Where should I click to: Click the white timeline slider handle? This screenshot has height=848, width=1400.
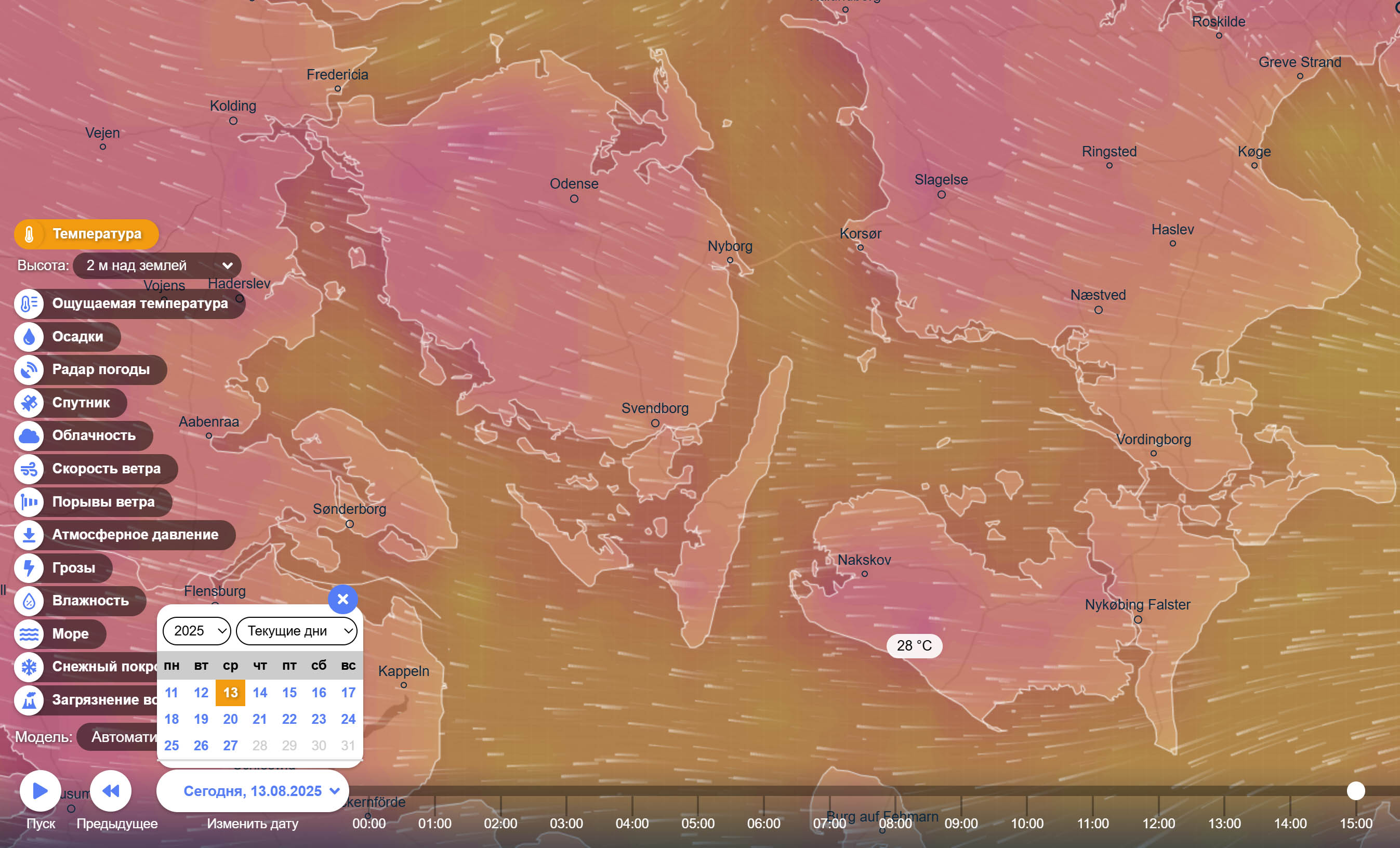point(1356,790)
